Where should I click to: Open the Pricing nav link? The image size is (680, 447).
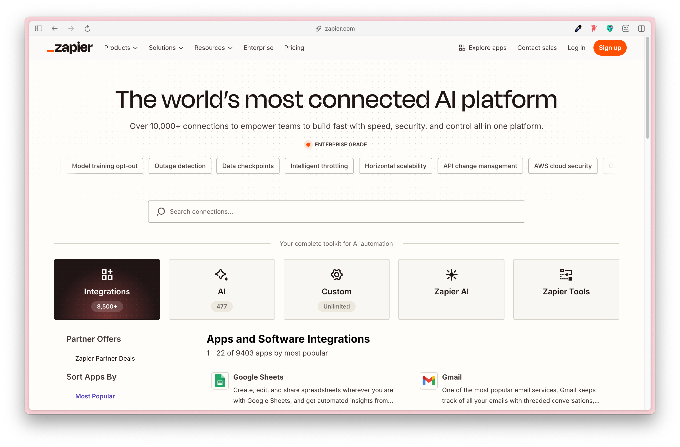[294, 48]
